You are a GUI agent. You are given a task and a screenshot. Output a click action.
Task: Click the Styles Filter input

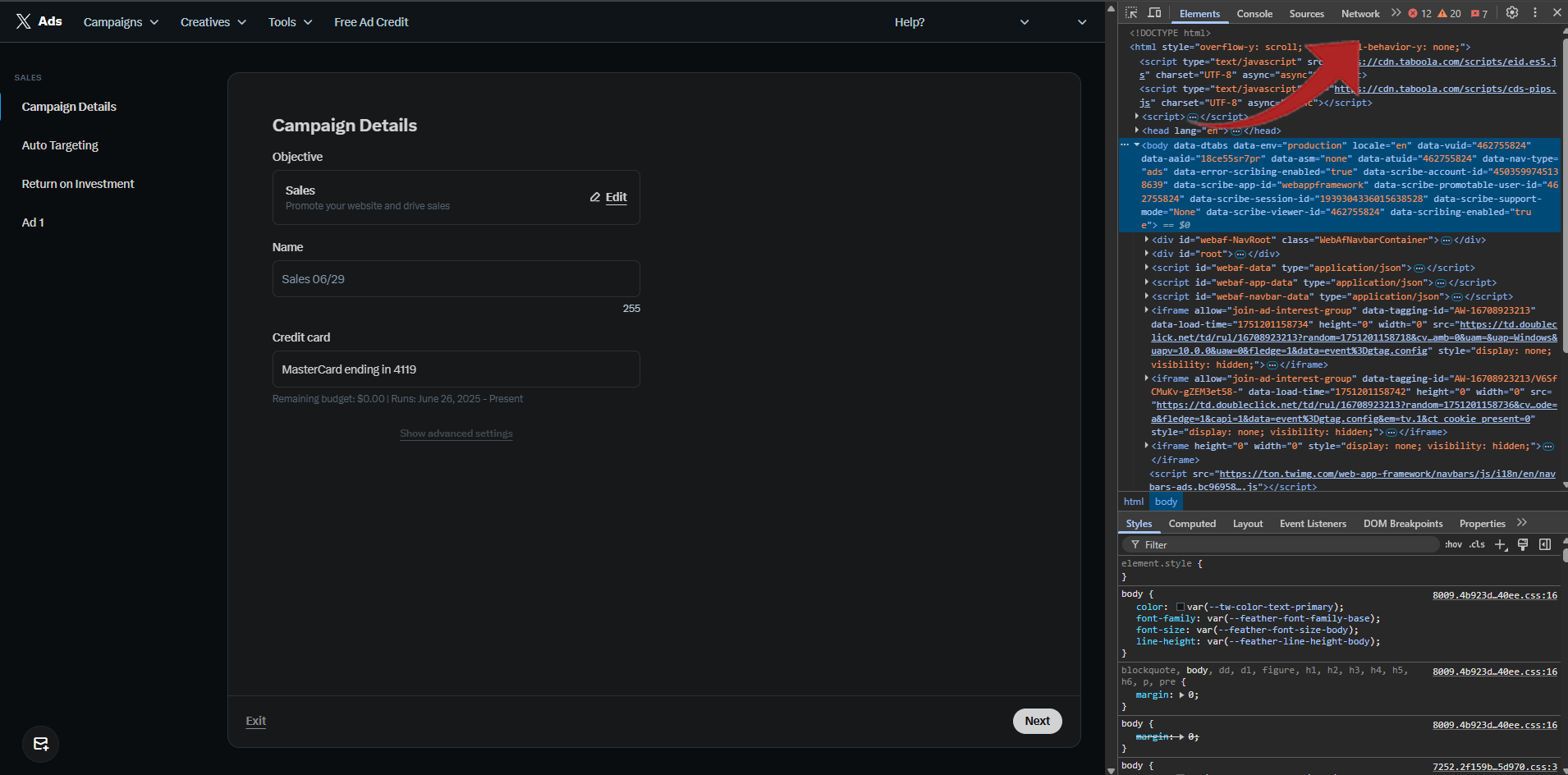[1280, 545]
